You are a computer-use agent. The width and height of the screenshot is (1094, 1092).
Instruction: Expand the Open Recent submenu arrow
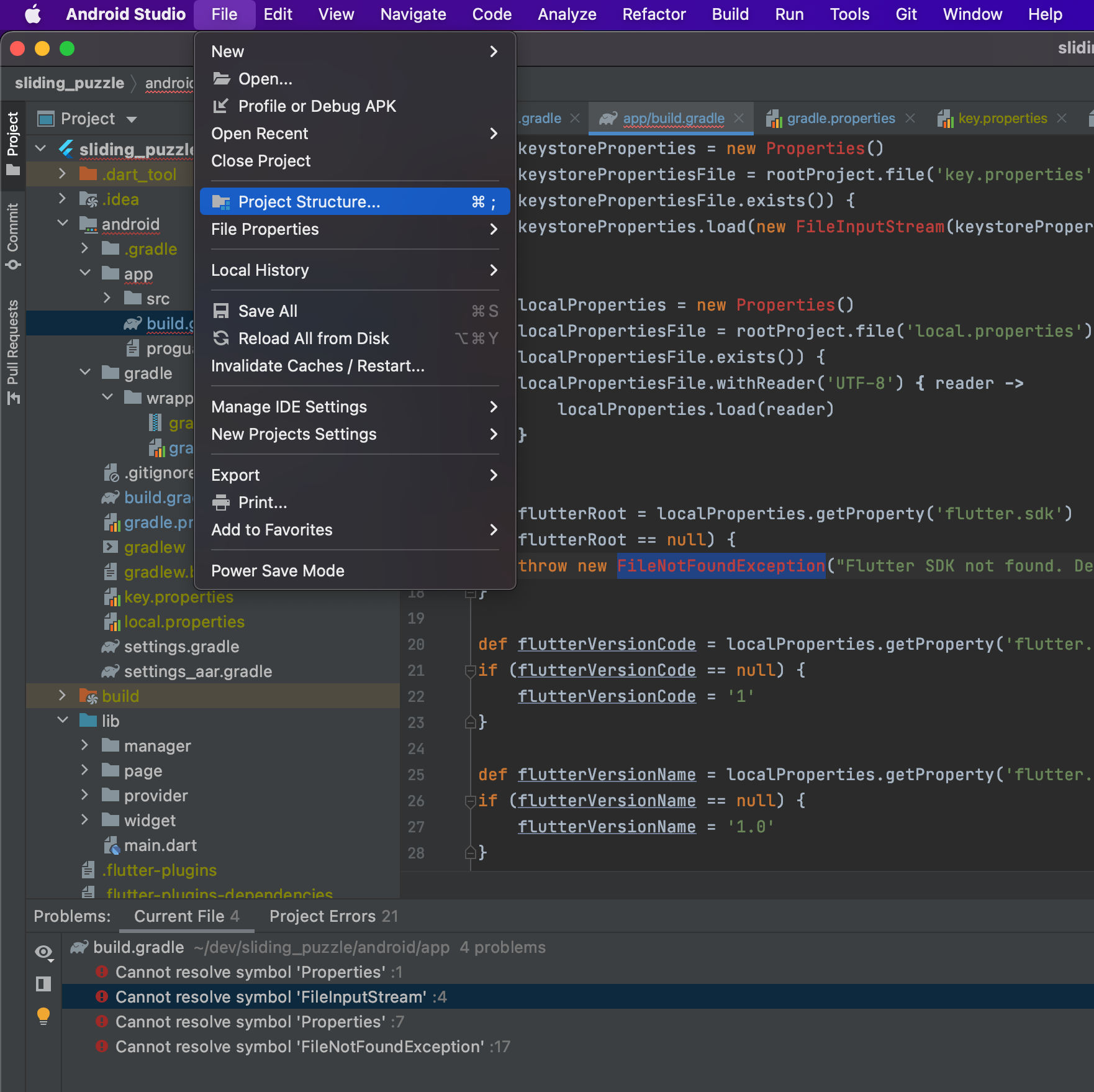point(494,134)
